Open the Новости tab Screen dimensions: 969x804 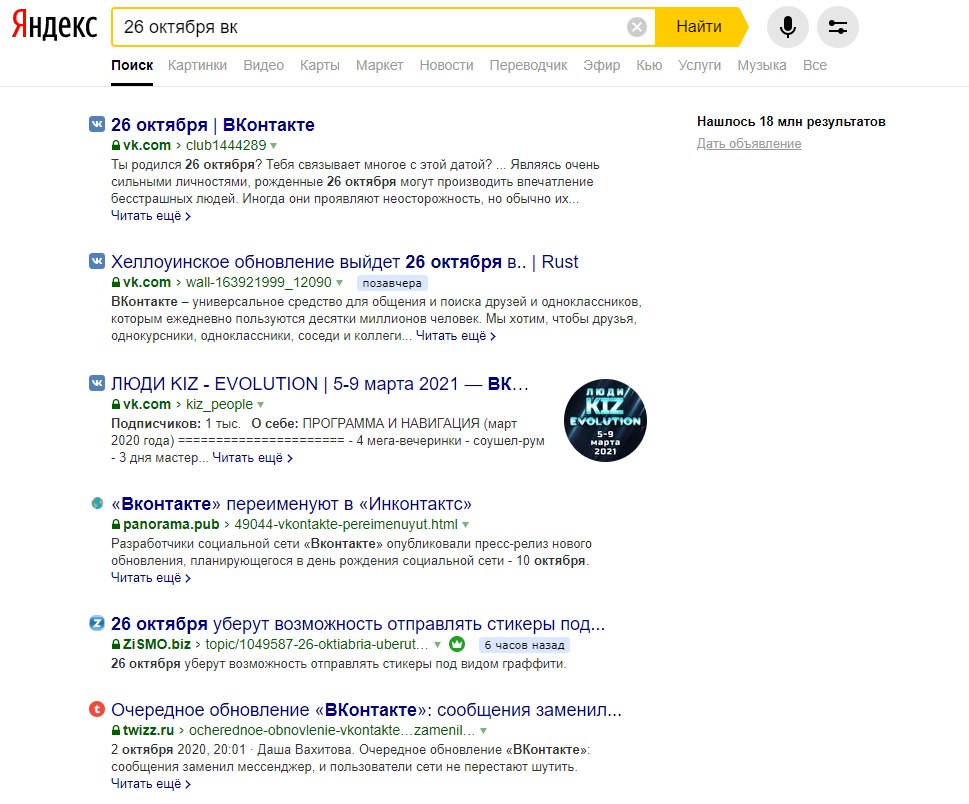(446, 66)
